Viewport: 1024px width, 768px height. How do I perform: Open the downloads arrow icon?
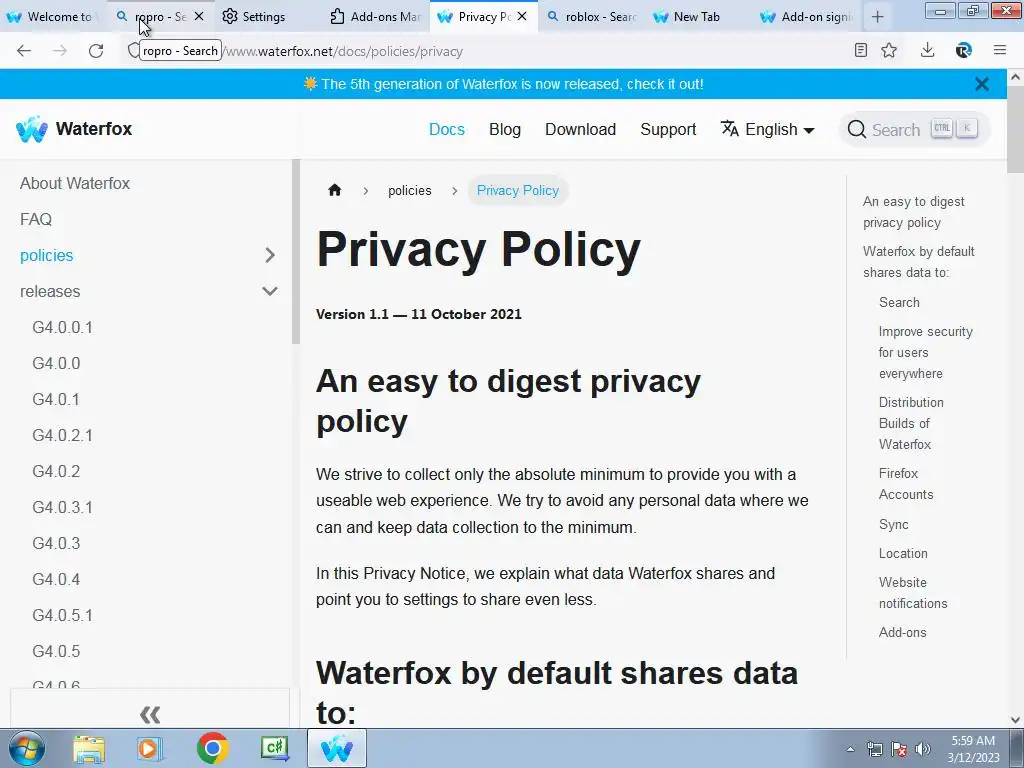pos(927,50)
